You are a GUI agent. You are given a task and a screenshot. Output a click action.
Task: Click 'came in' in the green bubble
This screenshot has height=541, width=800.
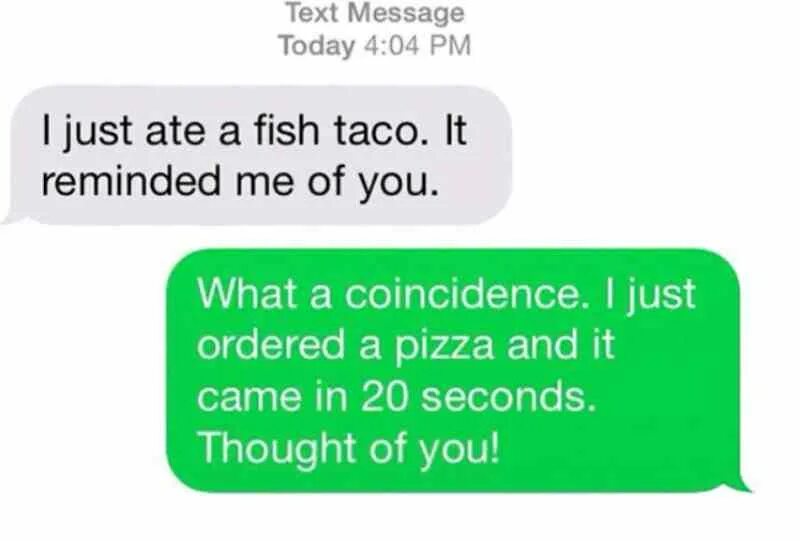272,398
